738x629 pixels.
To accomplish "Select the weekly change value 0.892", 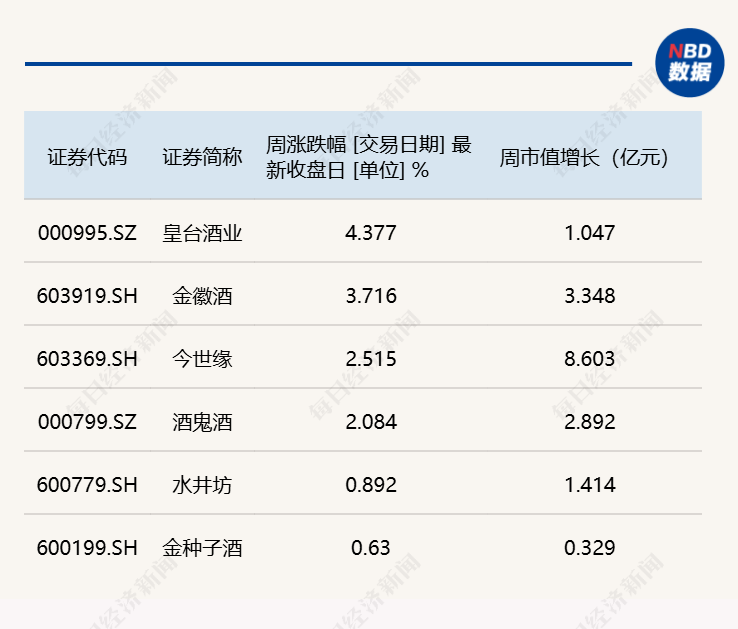I will point(371,485).
